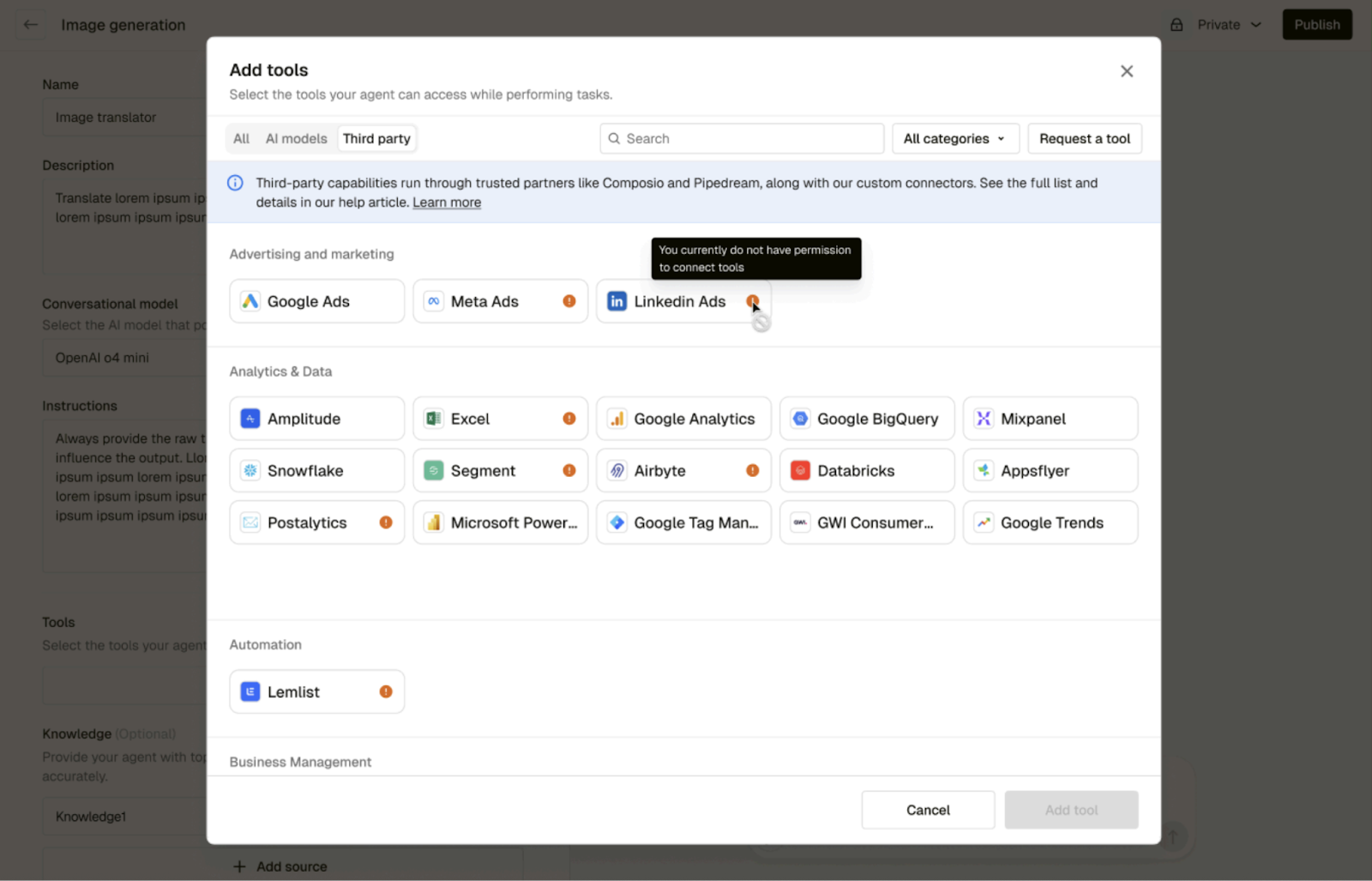
Task: Click the GWI Consumer logo icon
Action: point(800,522)
